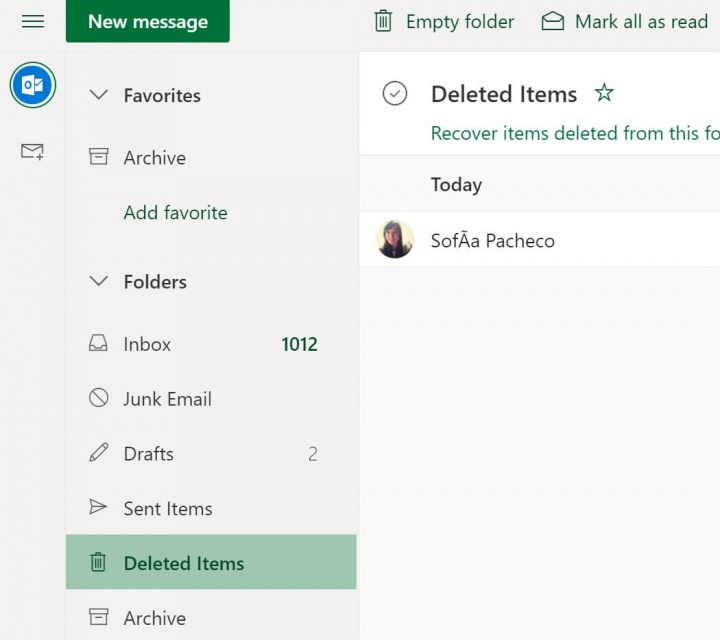The width and height of the screenshot is (720, 640).
Task: Click the Drafts pencil icon
Action: click(99, 452)
